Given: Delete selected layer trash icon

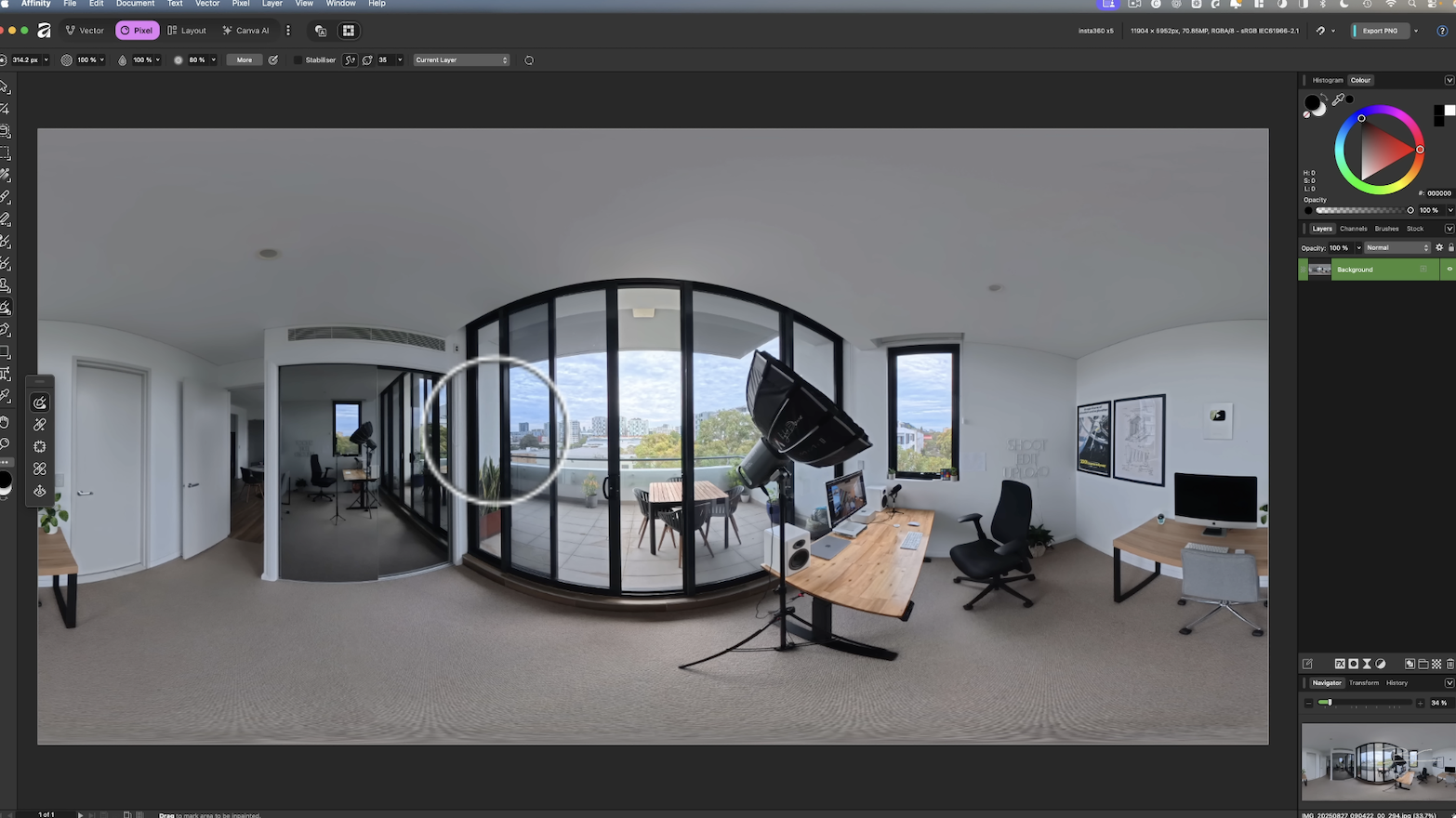Looking at the screenshot, I should (1450, 664).
